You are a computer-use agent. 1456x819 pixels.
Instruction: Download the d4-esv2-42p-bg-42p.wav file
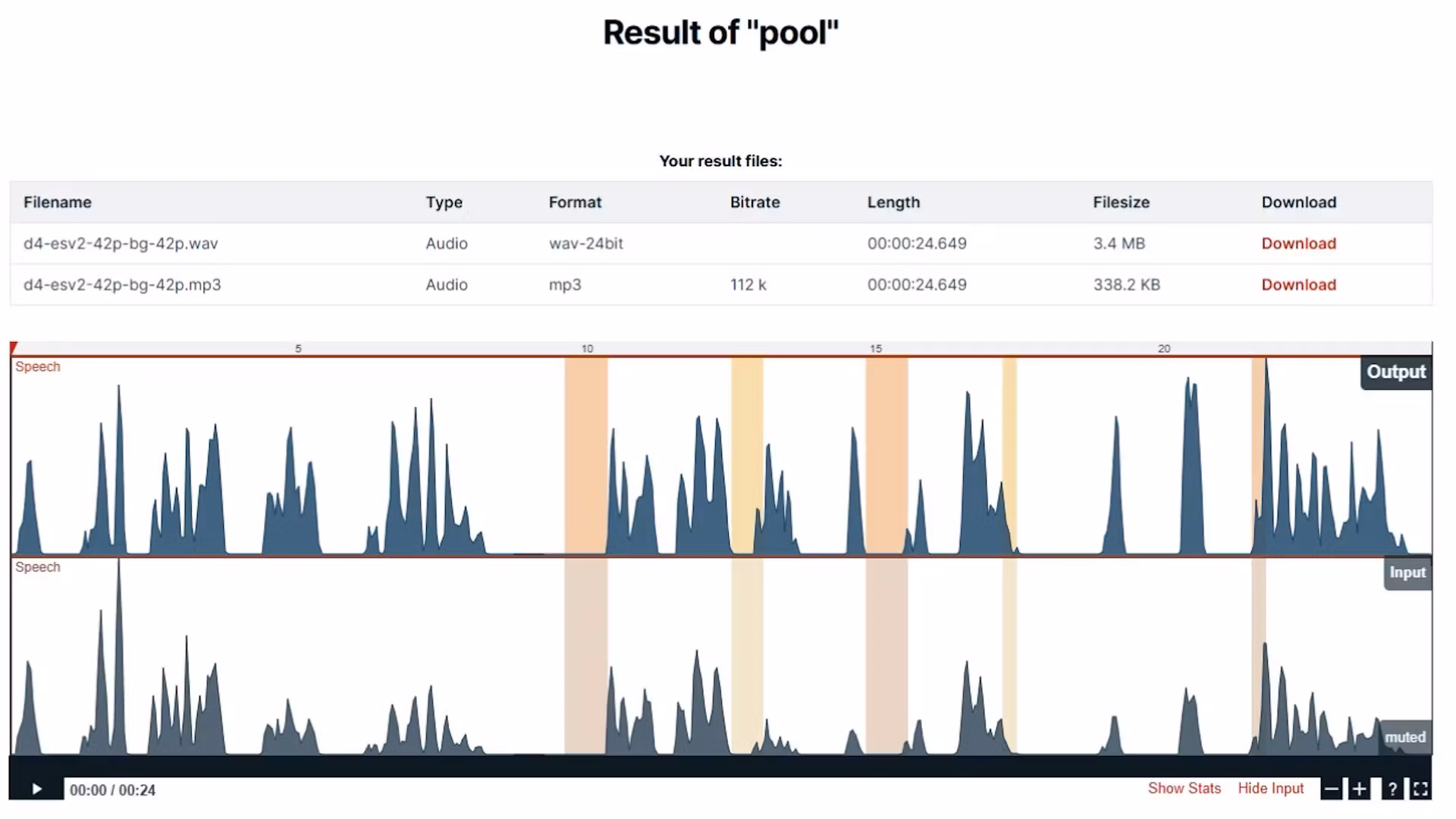pos(1298,243)
